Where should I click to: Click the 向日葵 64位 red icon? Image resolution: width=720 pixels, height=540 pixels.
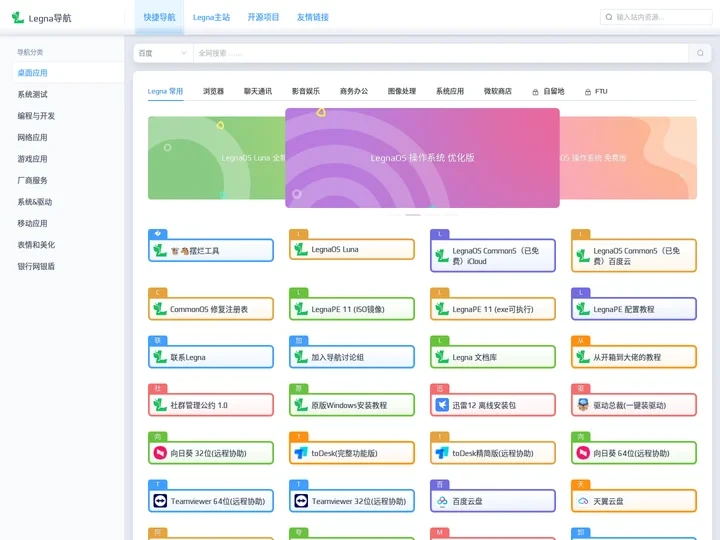coord(583,453)
